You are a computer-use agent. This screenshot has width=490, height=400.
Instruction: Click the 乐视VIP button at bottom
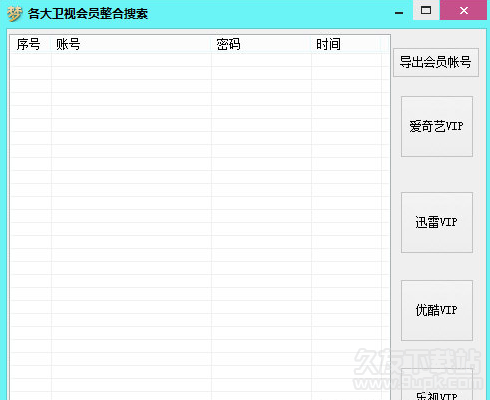(437, 385)
